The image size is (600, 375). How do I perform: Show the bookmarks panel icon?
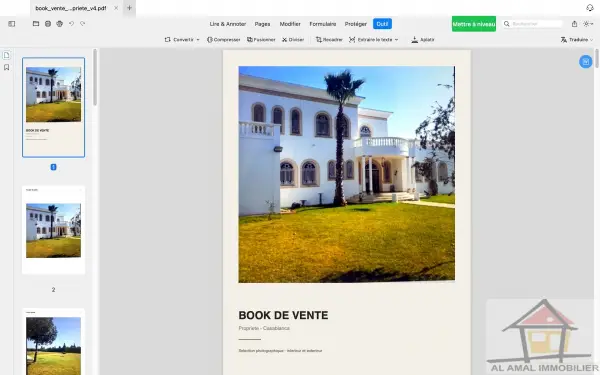pos(7,67)
